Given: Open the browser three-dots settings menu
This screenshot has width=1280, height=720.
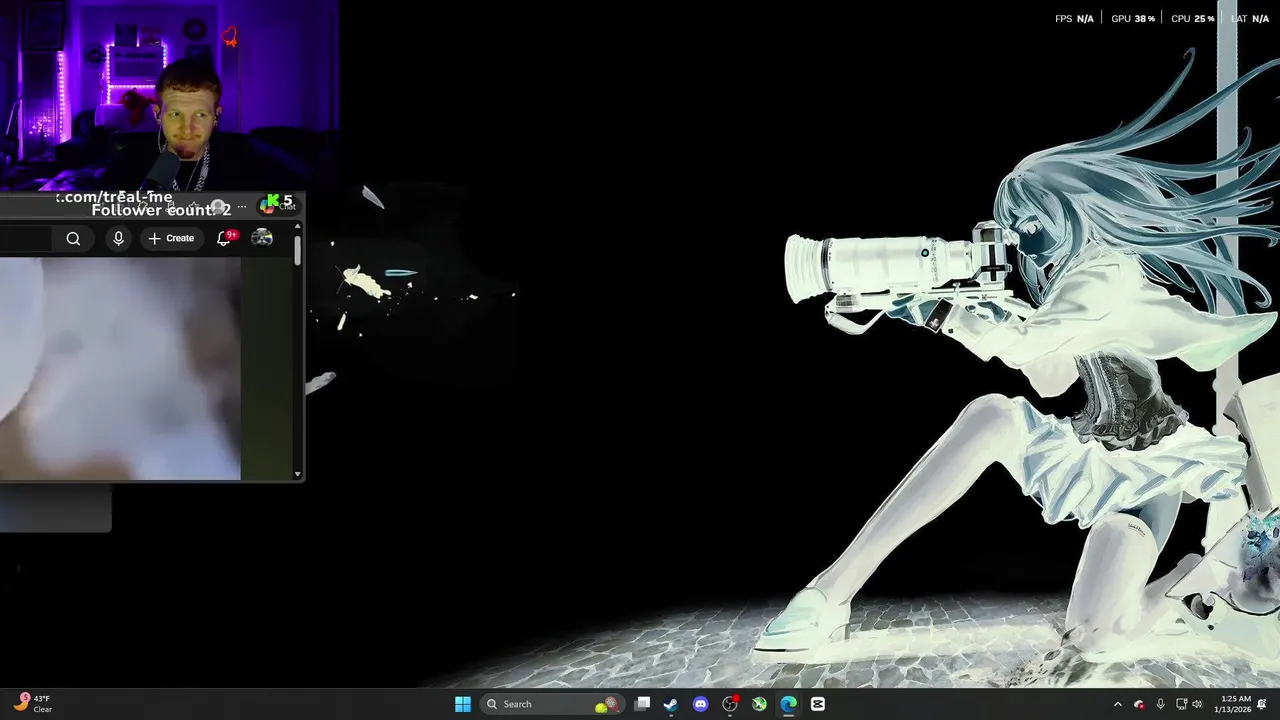Looking at the screenshot, I should (x=241, y=207).
